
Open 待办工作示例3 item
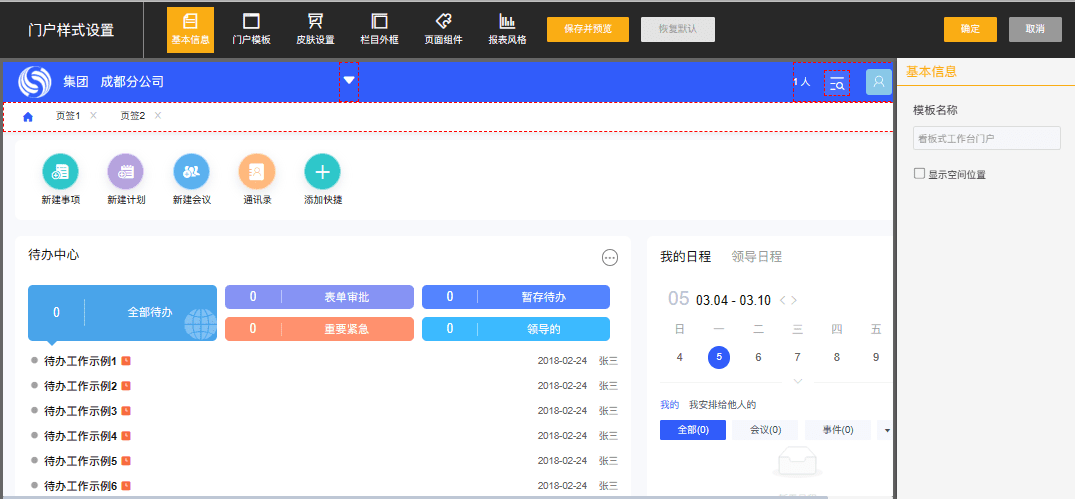[81, 411]
